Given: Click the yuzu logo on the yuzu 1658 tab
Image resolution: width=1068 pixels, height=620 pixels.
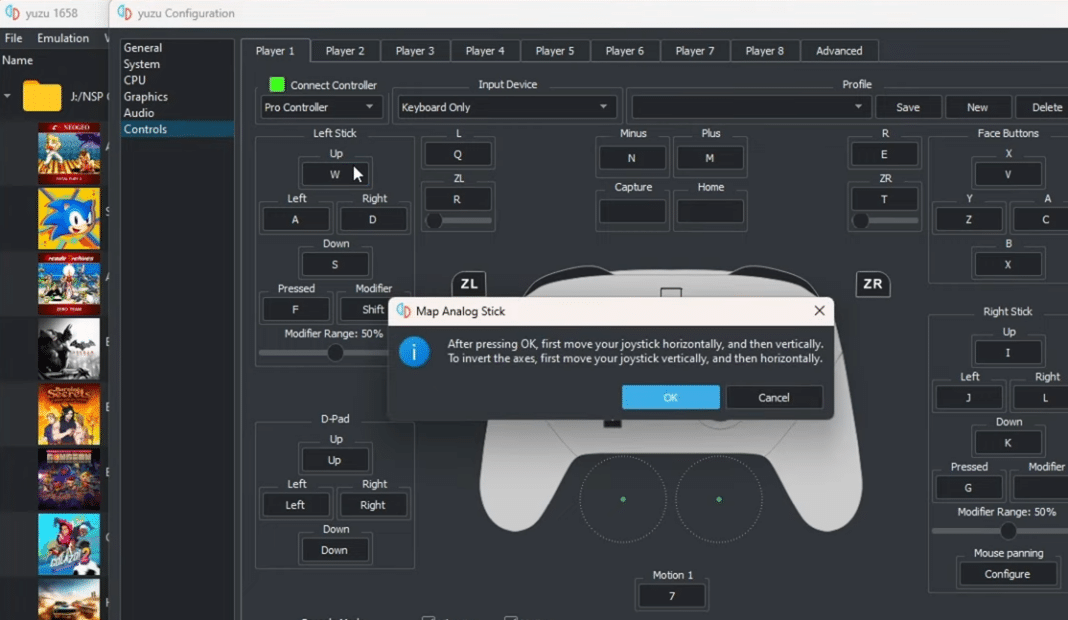Looking at the screenshot, I should [14, 13].
